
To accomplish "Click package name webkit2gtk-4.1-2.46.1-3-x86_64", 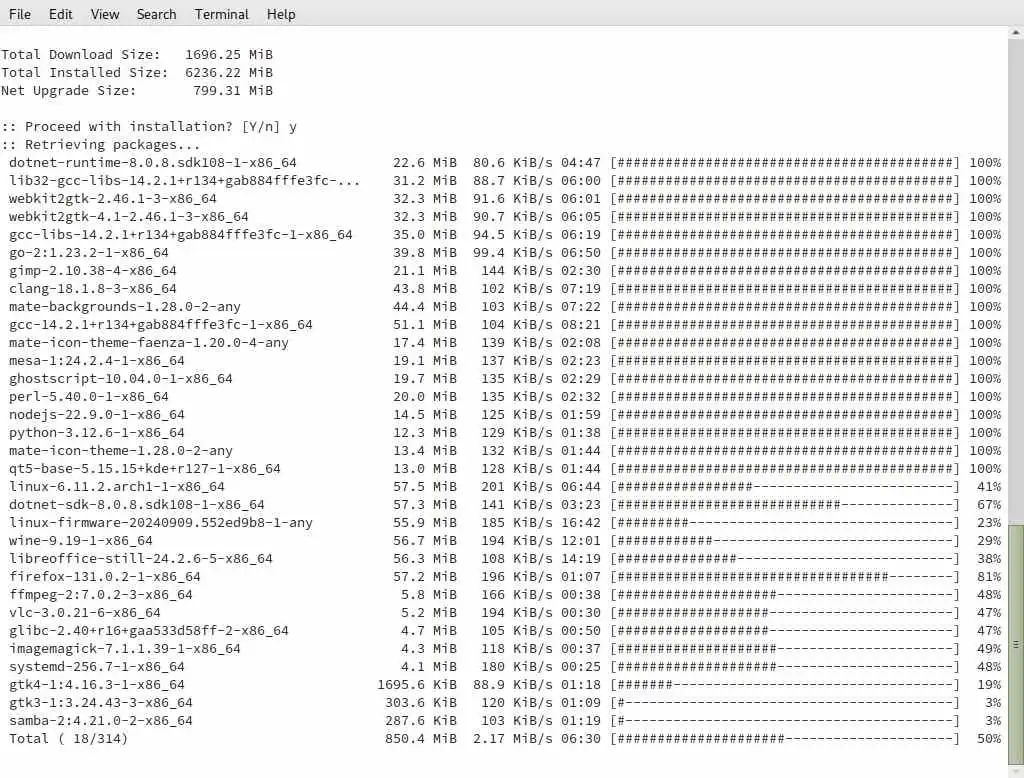I will pos(129,216).
